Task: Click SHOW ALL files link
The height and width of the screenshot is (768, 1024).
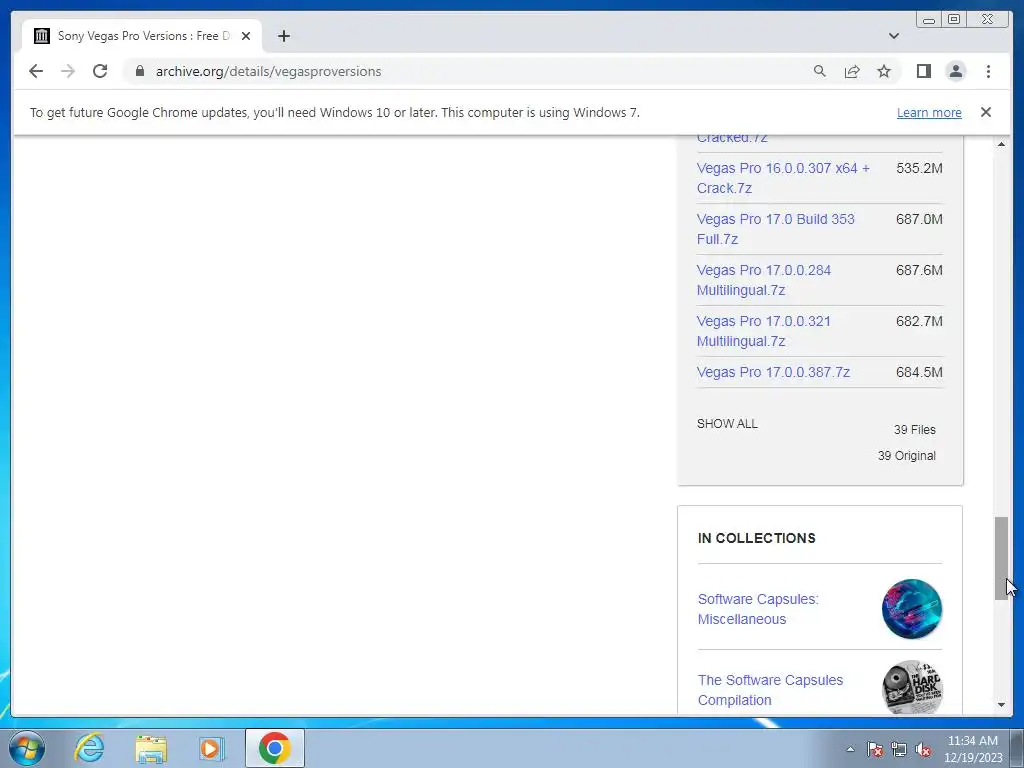Action: pyautogui.click(x=727, y=424)
